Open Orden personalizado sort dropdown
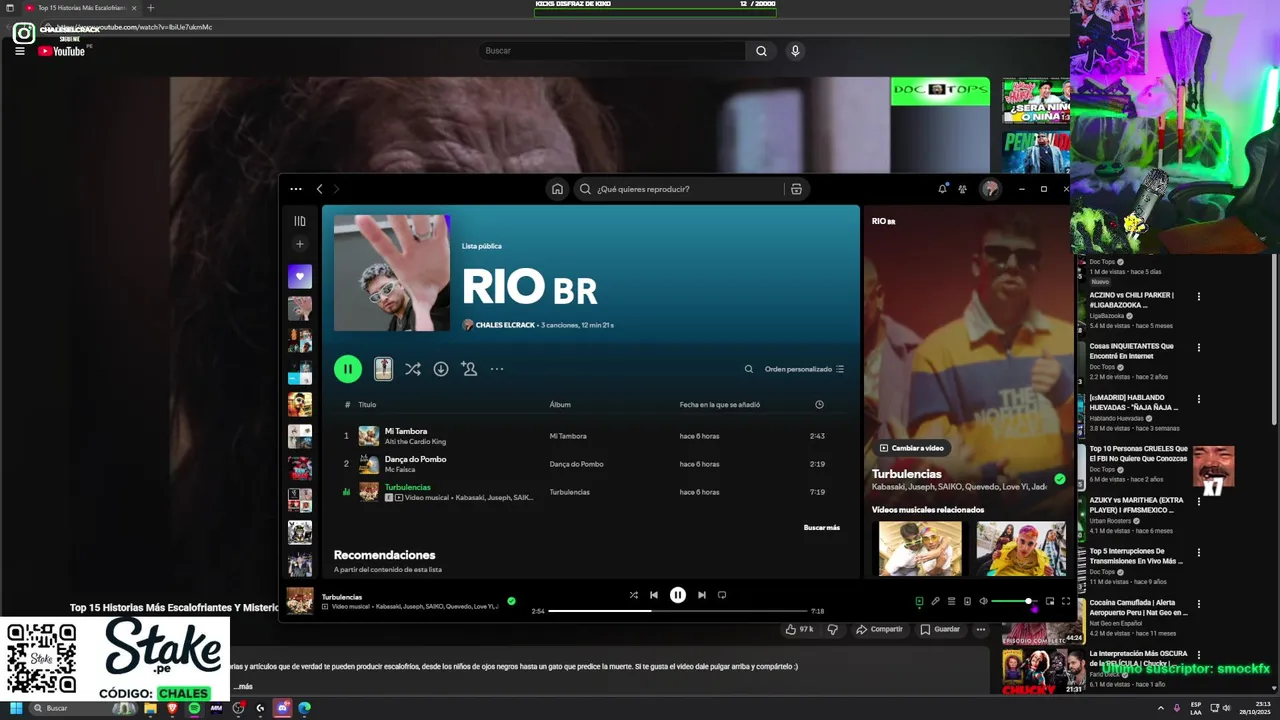Screen dimensions: 1280x720 [x=805, y=369]
